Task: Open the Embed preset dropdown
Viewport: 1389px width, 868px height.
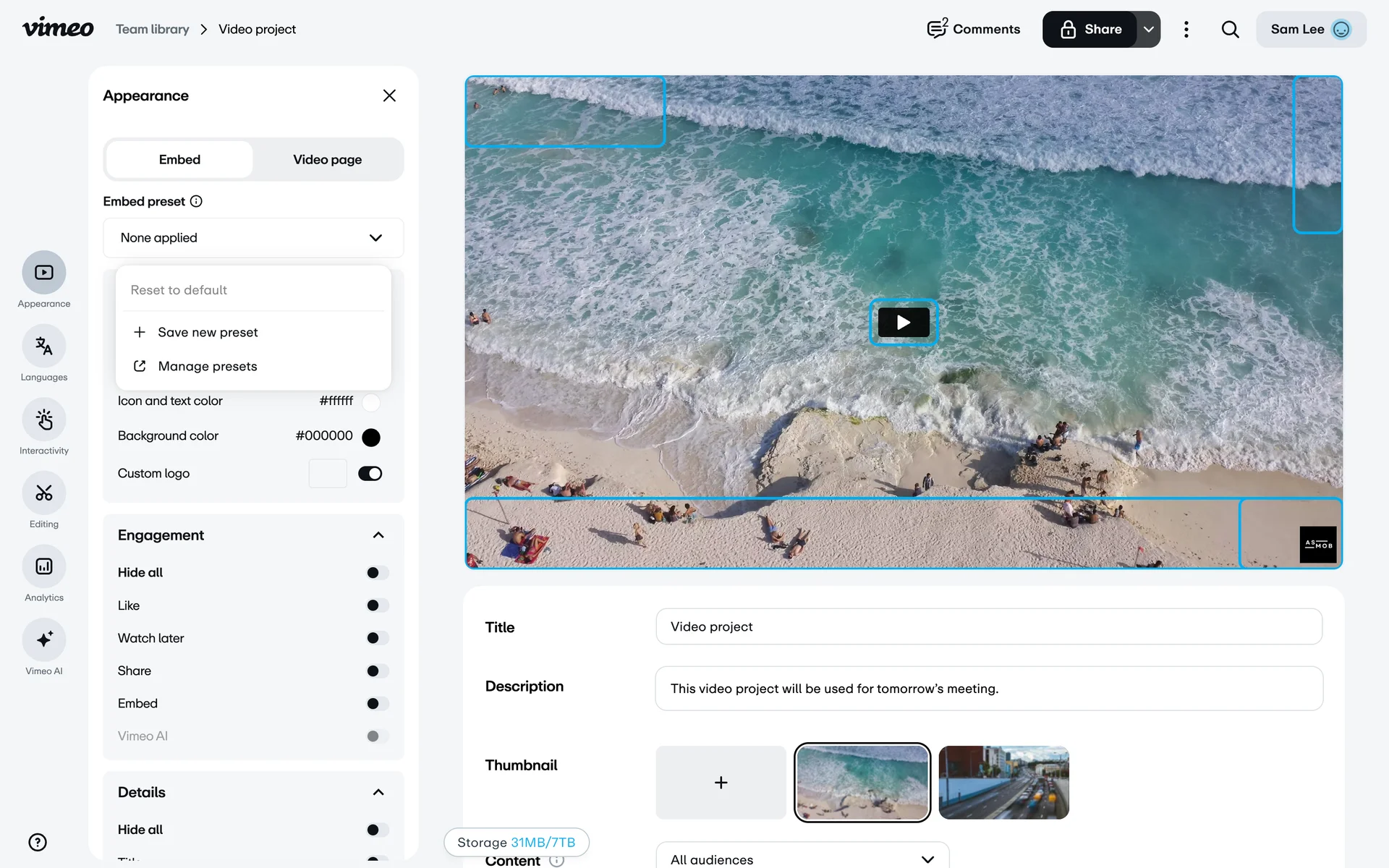Action: tap(253, 238)
